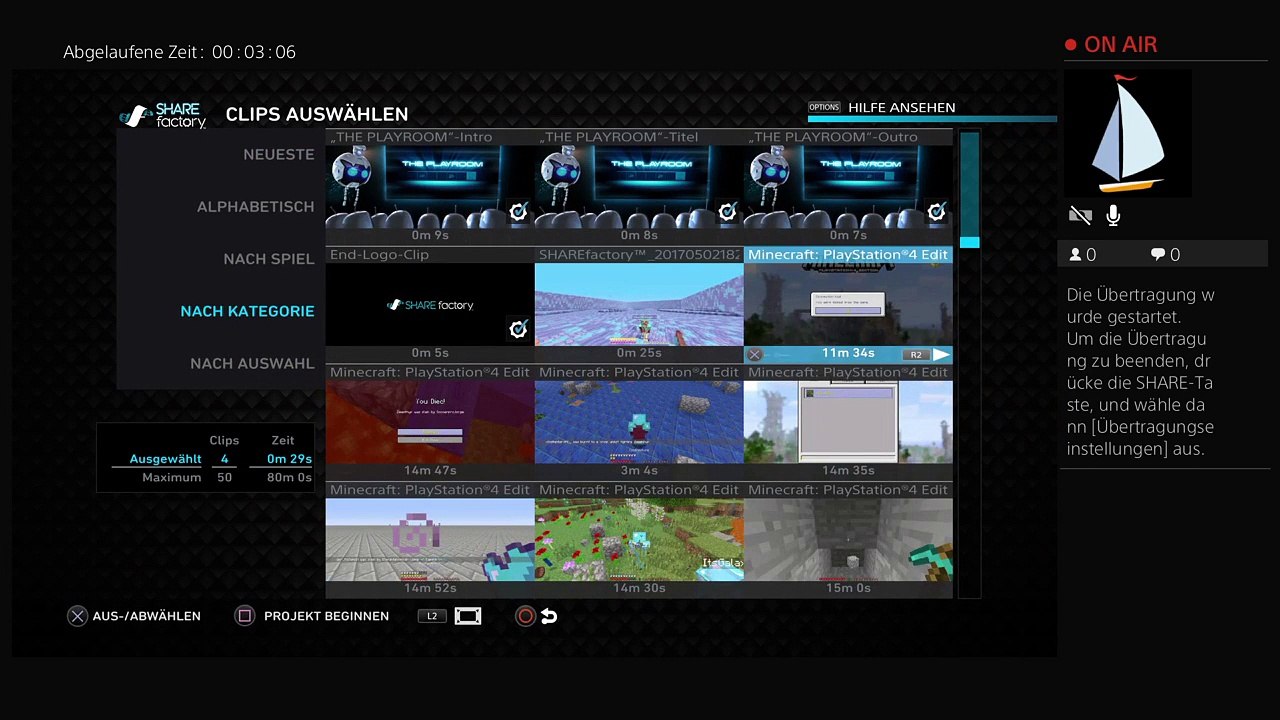The width and height of the screenshot is (1280, 720).
Task: Click the AUS-/ABWÄHLEN label
Action: (147, 616)
